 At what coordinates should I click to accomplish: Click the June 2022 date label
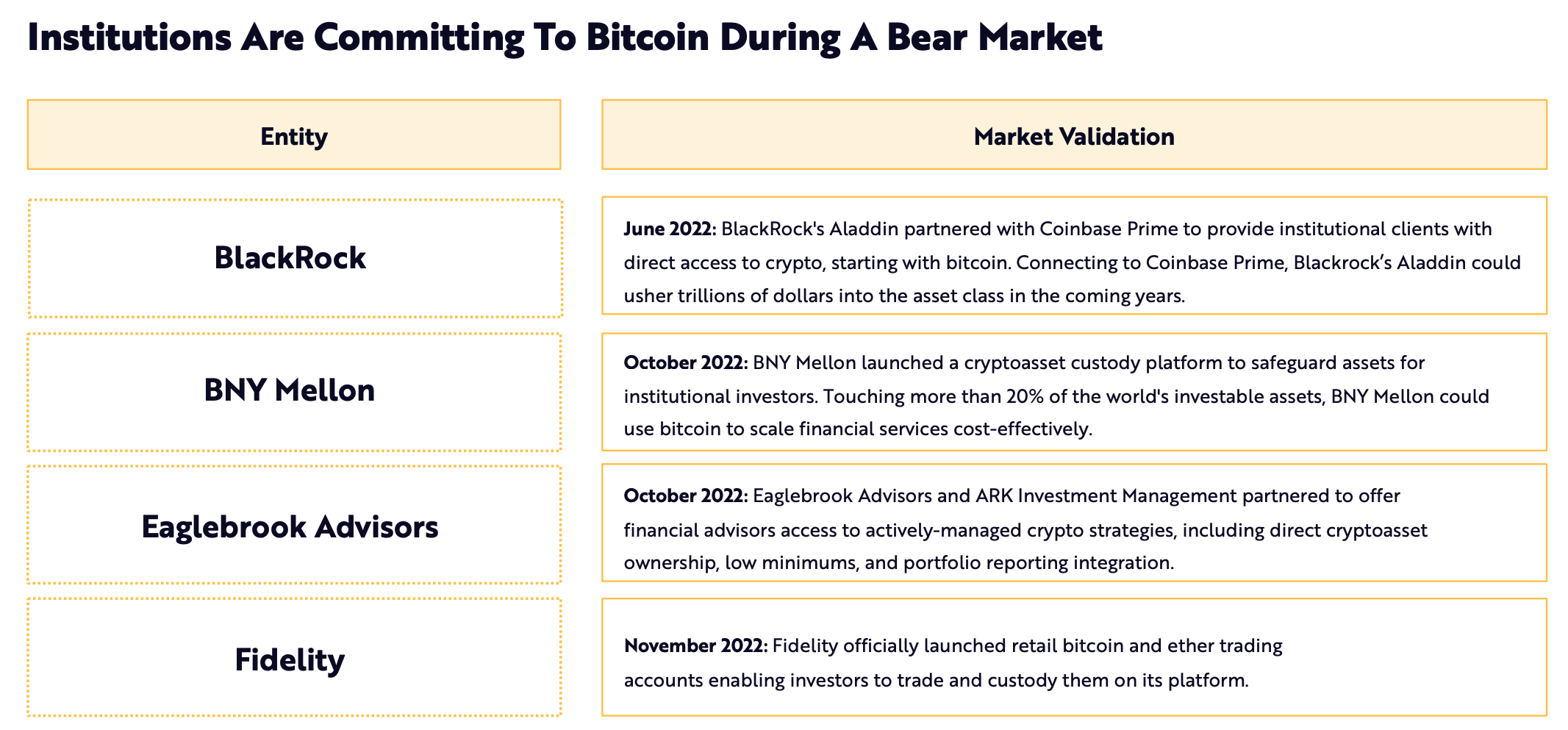click(x=669, y=229)
